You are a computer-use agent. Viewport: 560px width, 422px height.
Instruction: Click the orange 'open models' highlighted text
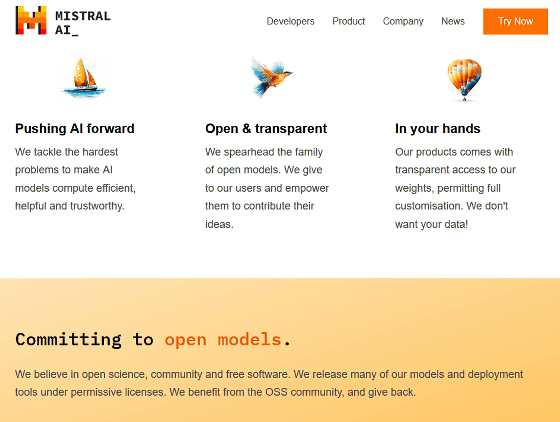223,340
